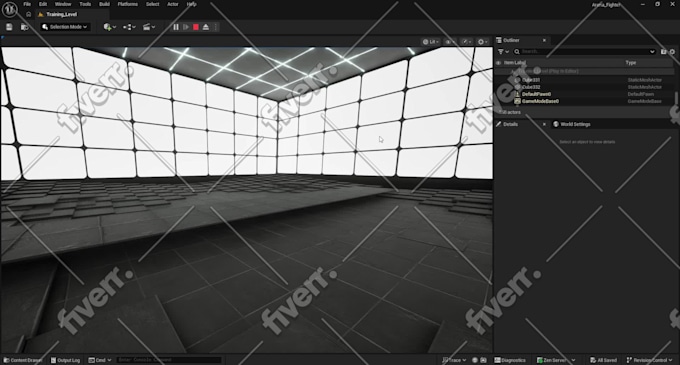Click the Cube332 static mesh icon
Screen dimensions: 680x365
[x=517, y=87]
